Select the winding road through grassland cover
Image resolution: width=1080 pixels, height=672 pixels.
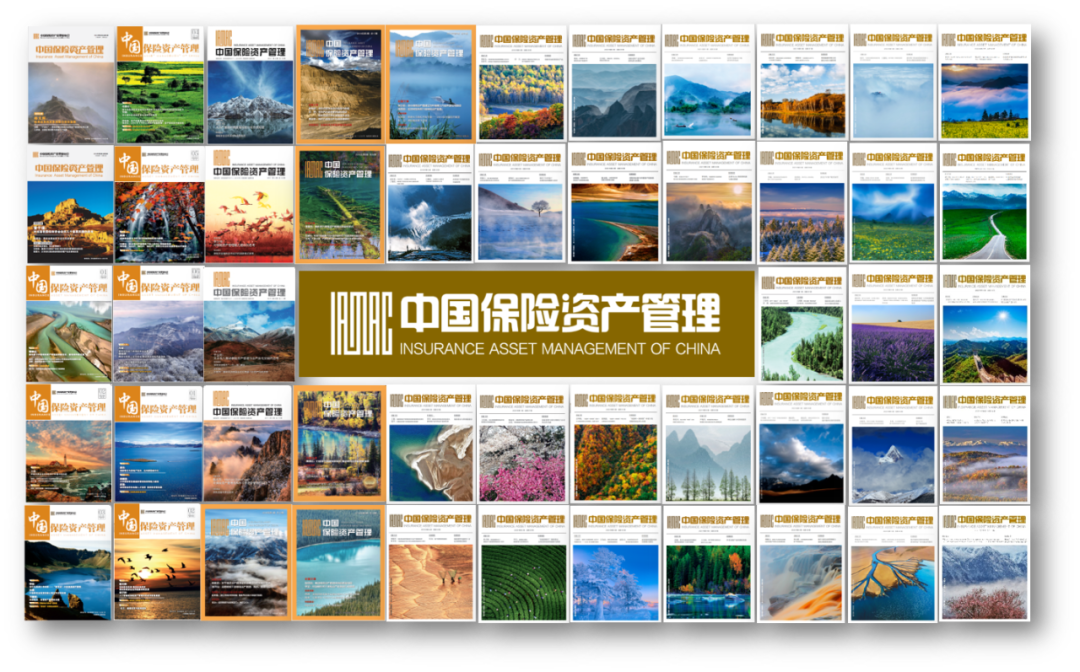coord(985,204)
